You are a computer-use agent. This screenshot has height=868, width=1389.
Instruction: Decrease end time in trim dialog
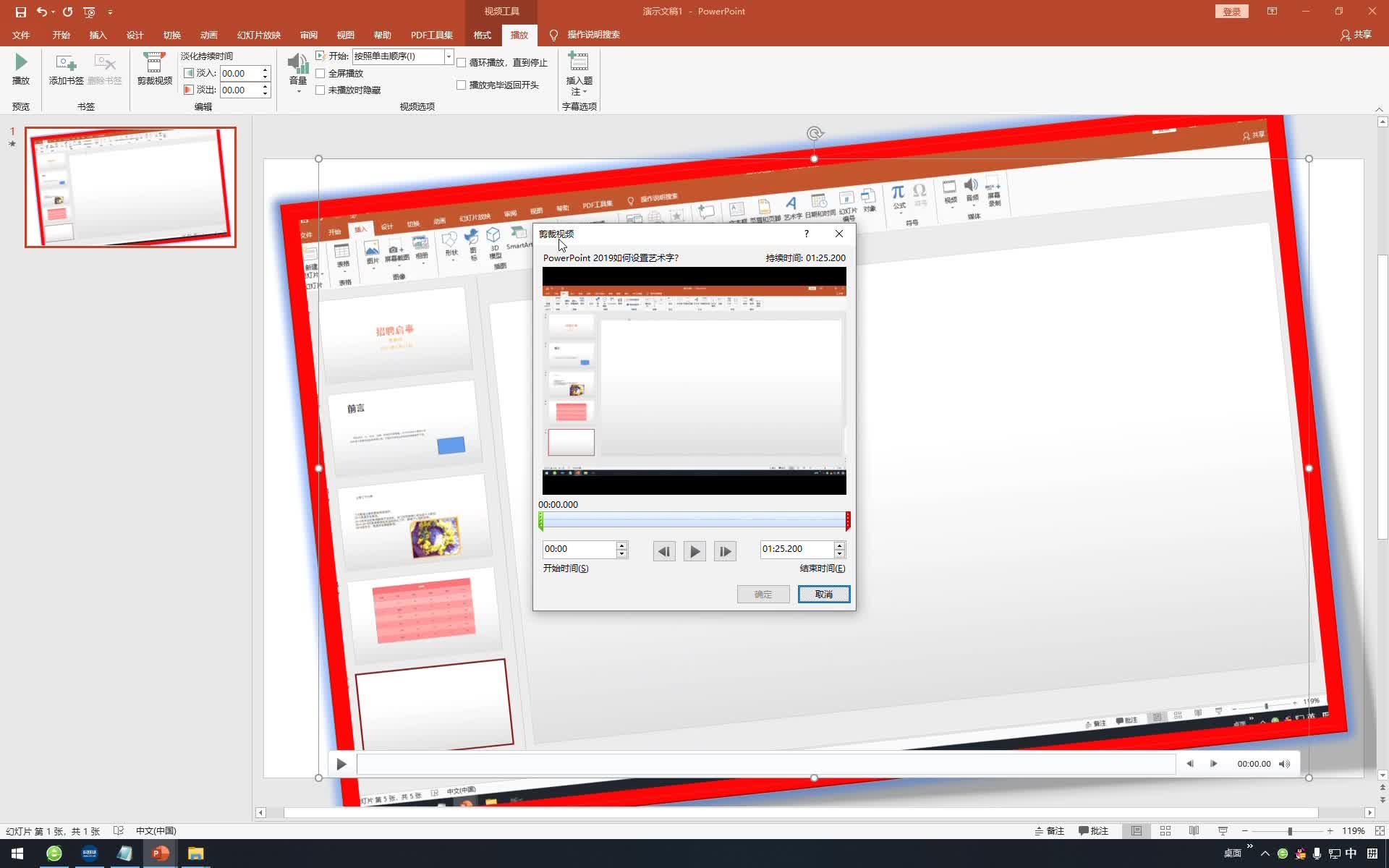tap(839, 553)
